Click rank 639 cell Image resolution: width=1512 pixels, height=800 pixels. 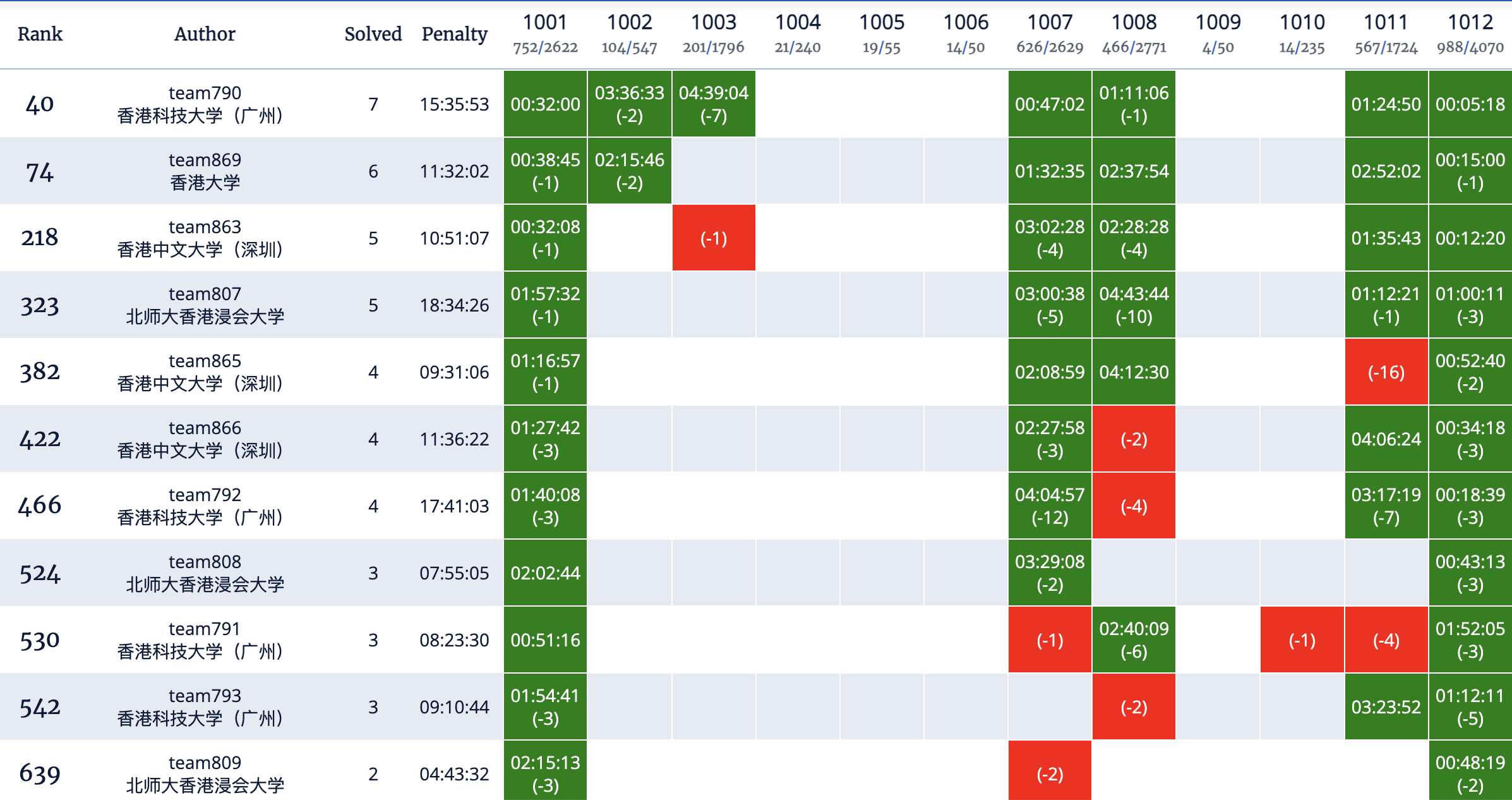tap(40, 774)
